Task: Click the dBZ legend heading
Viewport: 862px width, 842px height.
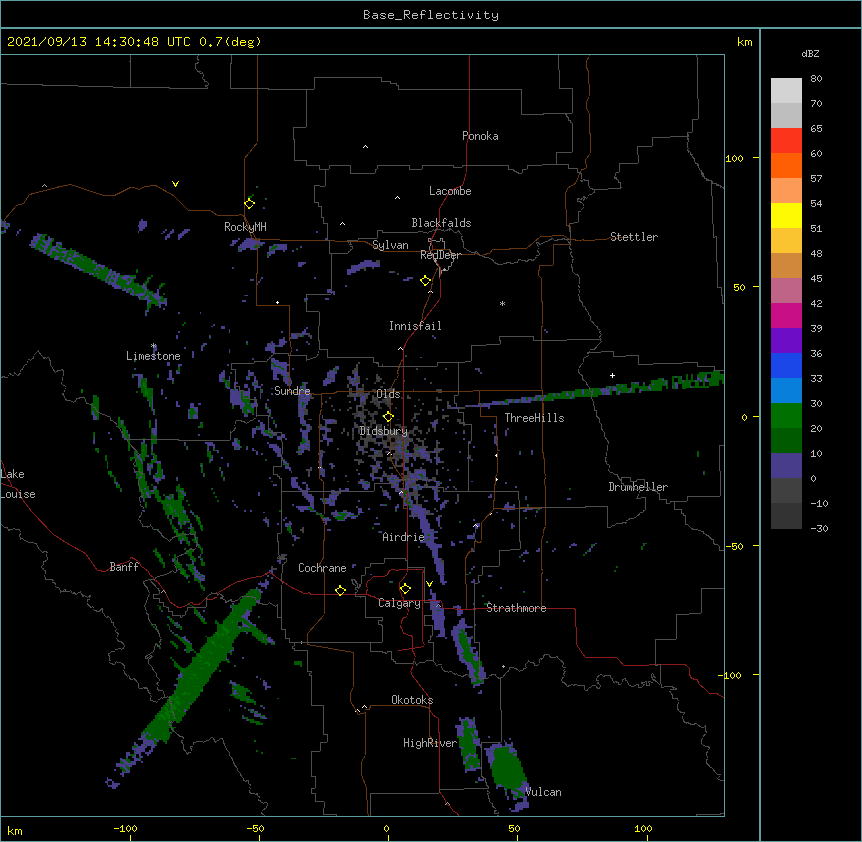Action: pos(810,53)
